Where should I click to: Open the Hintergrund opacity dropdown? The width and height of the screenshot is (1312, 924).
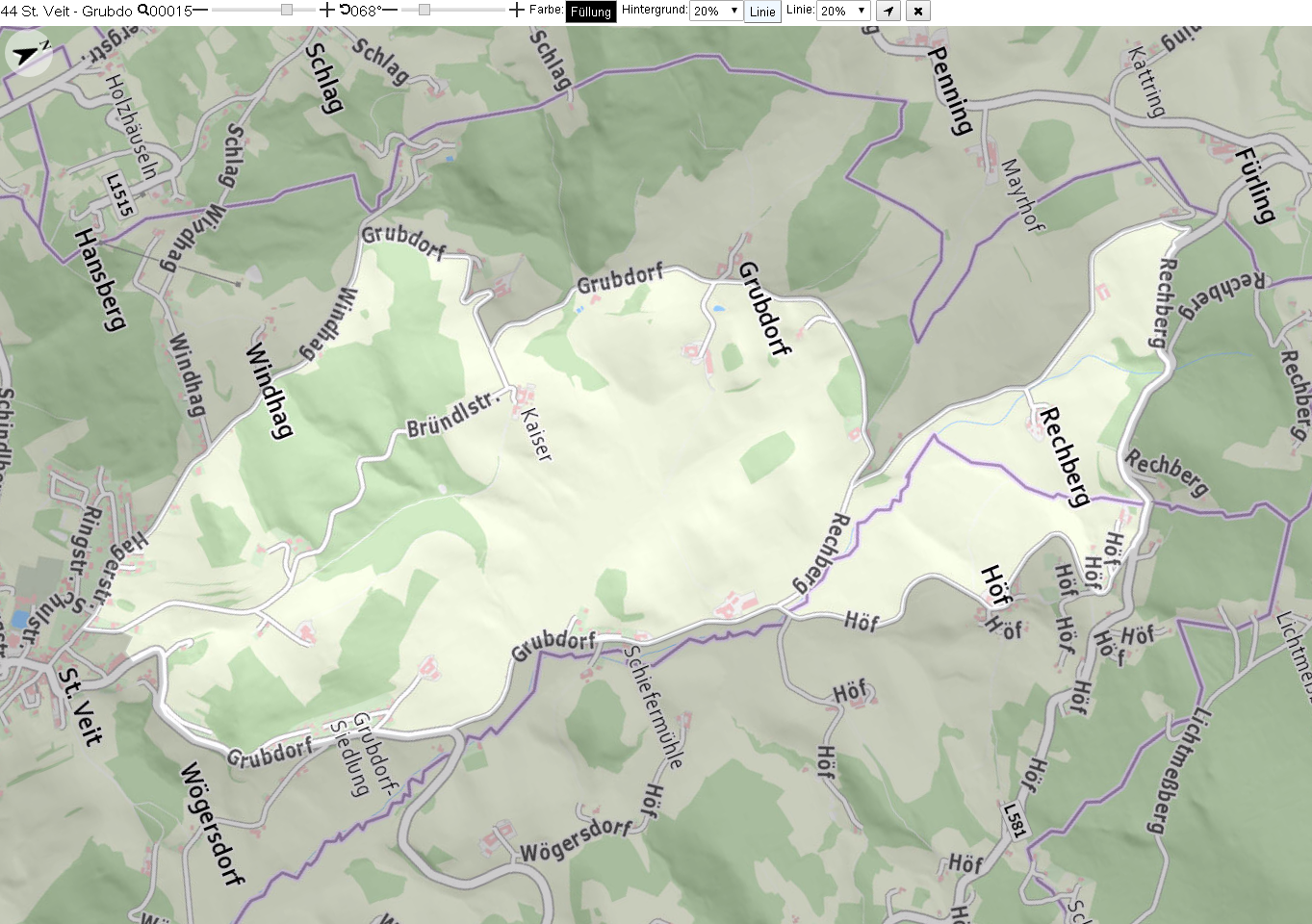716,11
